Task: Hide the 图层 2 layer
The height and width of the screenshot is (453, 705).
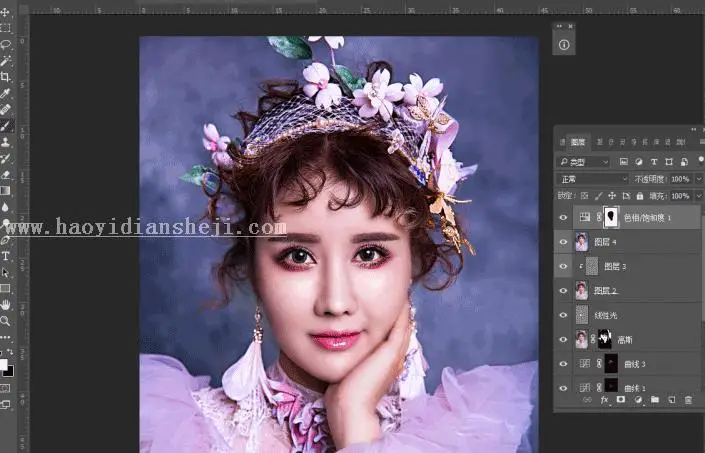Action: (x=563, y=291)
